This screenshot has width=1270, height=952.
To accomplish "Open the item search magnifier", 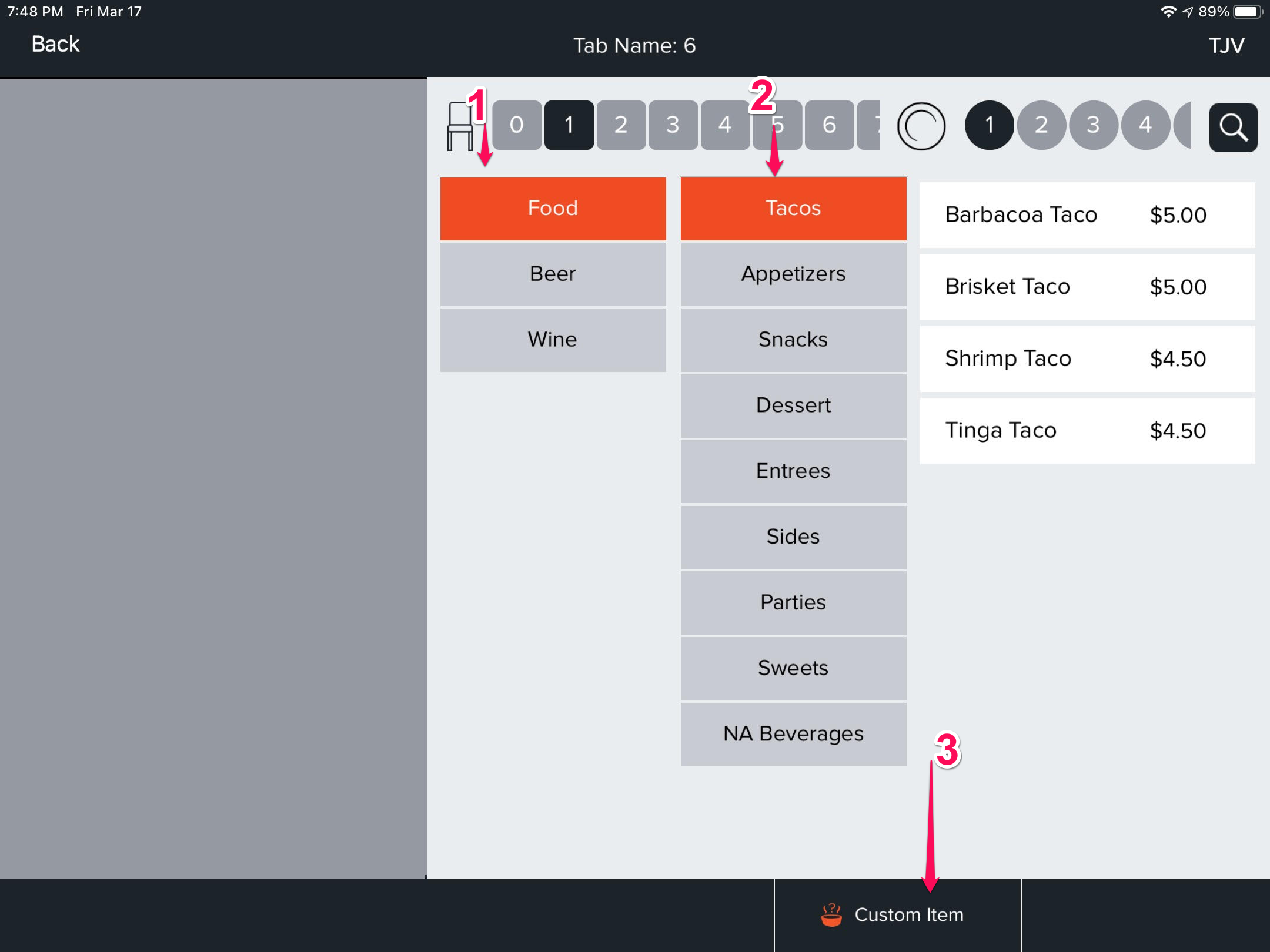I will point(1233,127).
